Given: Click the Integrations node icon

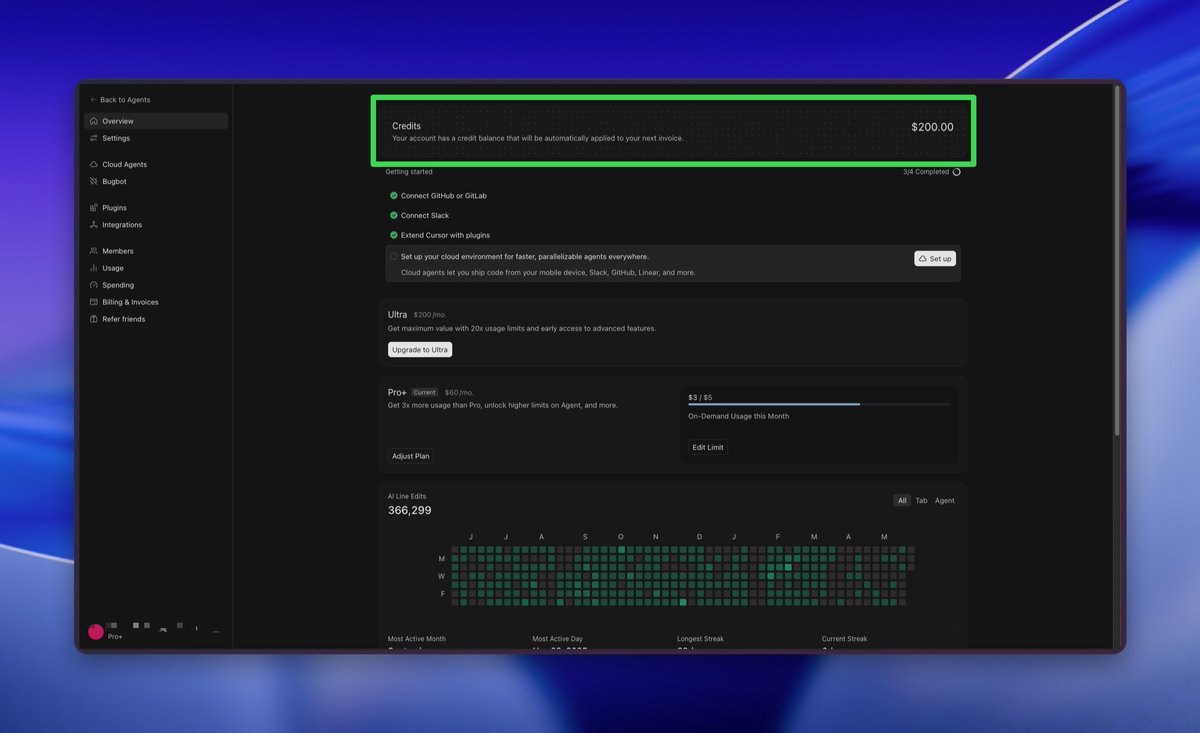Looking at the screenshot, I should (94, 225).
